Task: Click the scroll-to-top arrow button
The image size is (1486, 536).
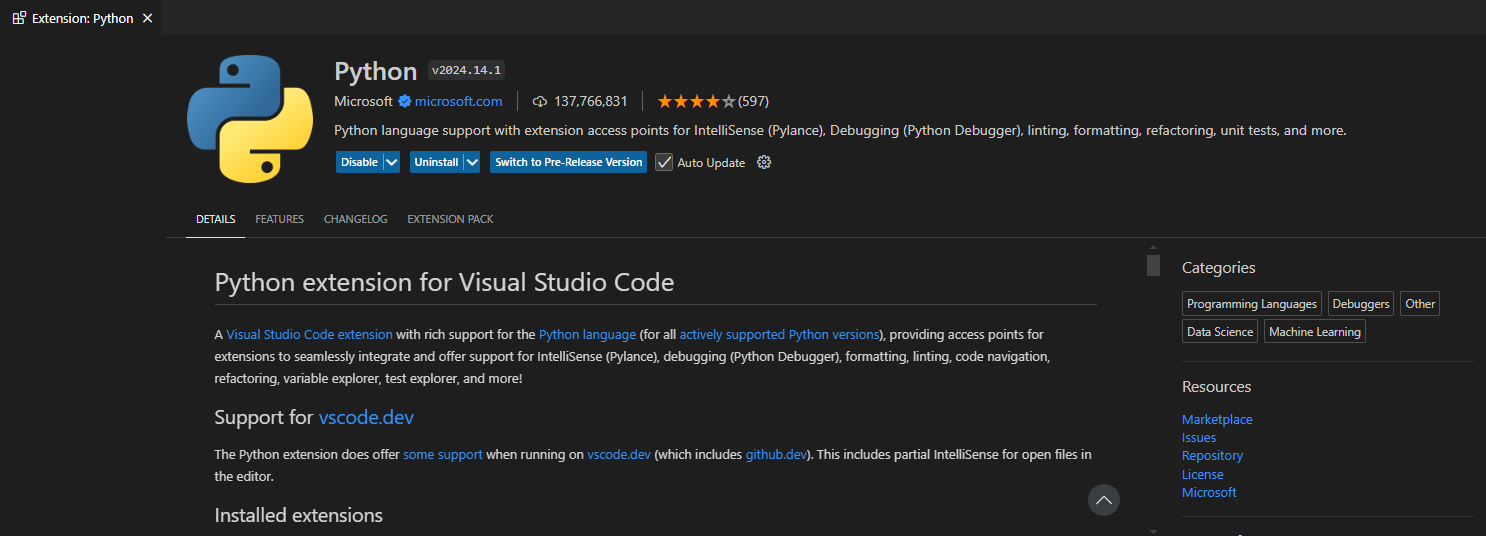Action: [1103, 499]
